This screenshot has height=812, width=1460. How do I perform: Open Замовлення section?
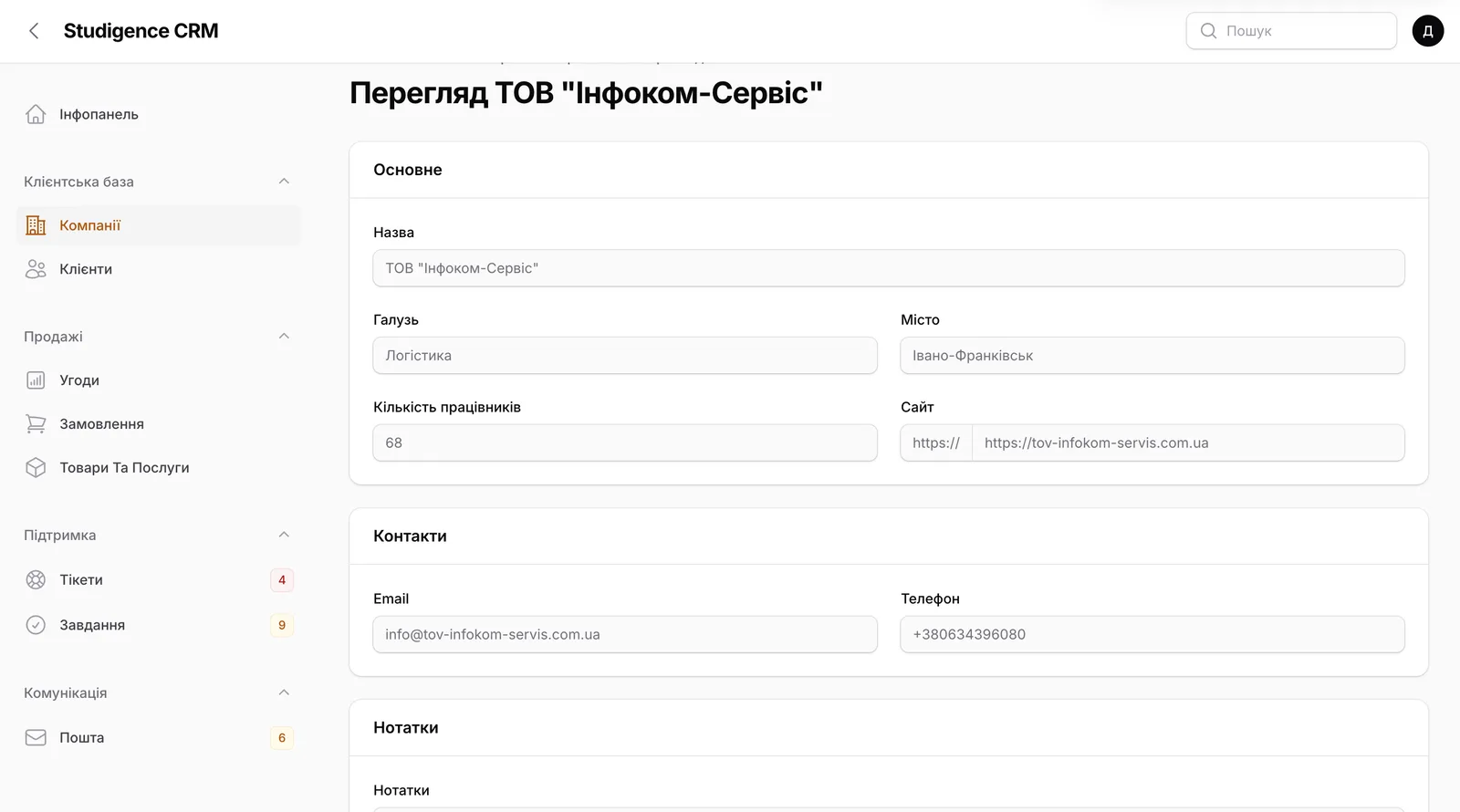159,424
